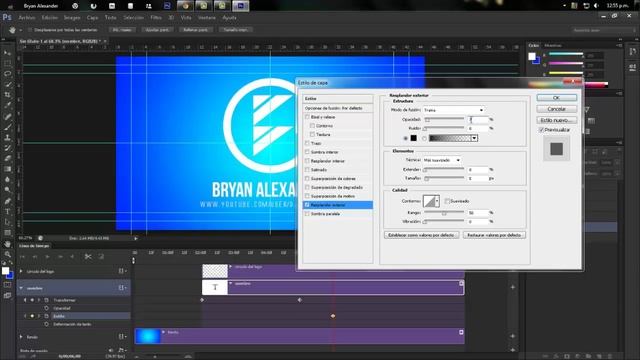The image size is (640, 360).
Task: Open the Contorno curve picker dropdown
Action: point(437,201)
